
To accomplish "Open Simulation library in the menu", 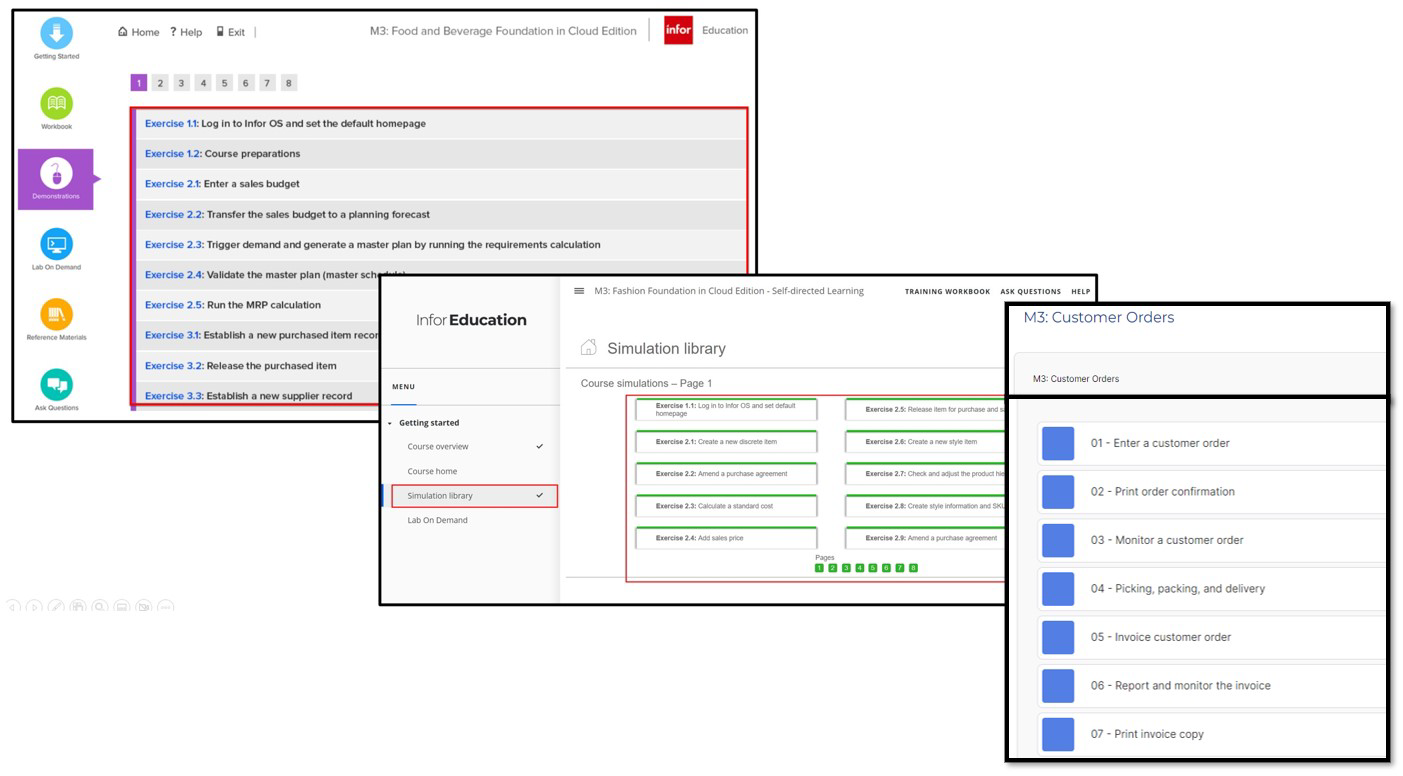I will tap(440, 496).
